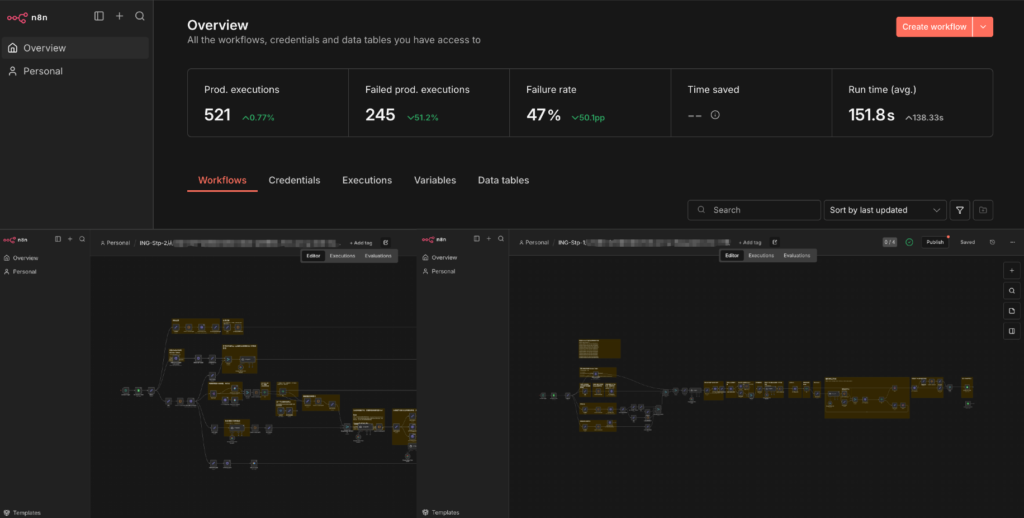Expand the Create workflow dropdown arrow

(x=983, y=27)
